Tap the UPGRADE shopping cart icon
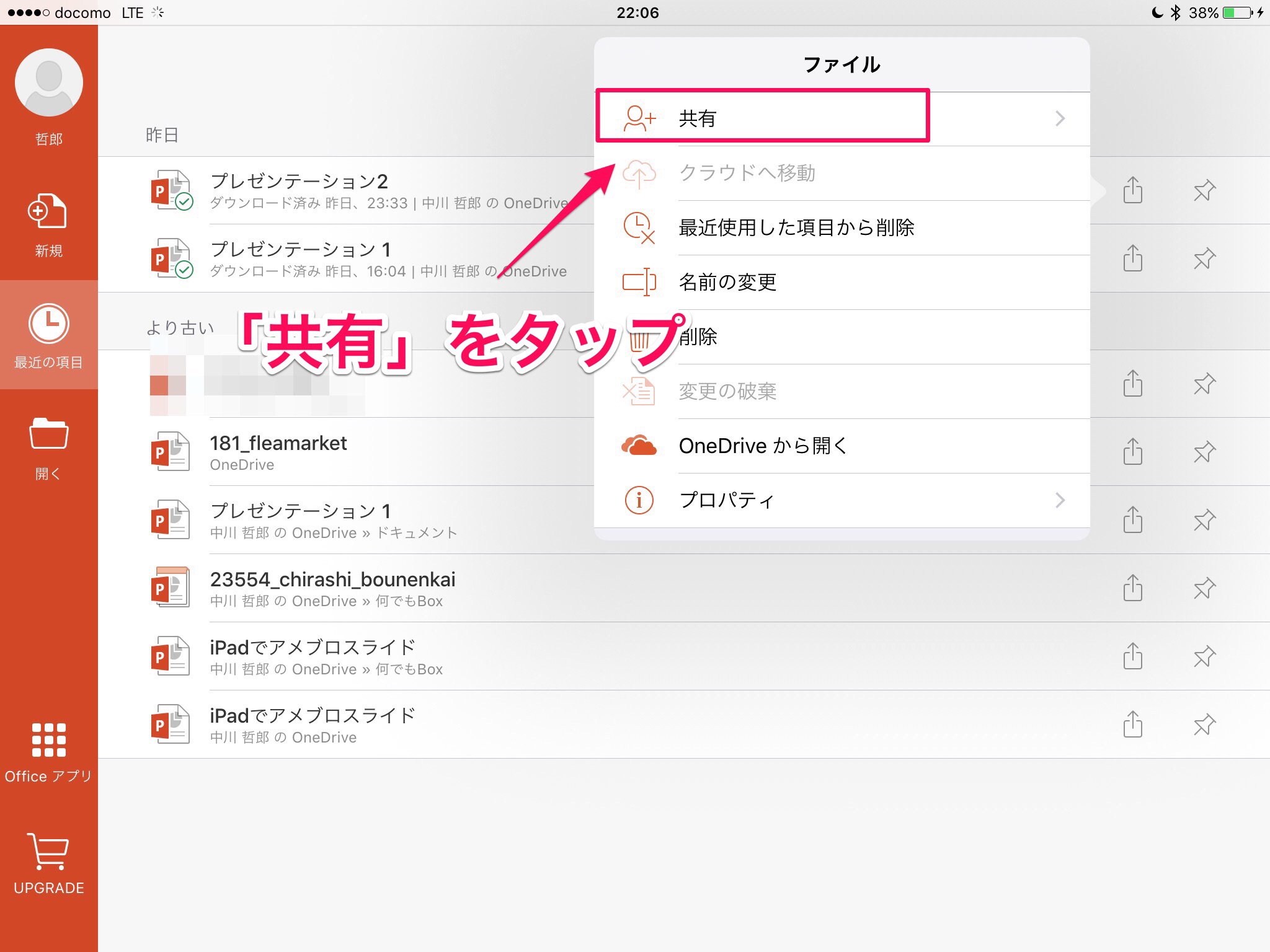The height and width of the screenshot is (952, 1270). point(48,852)
